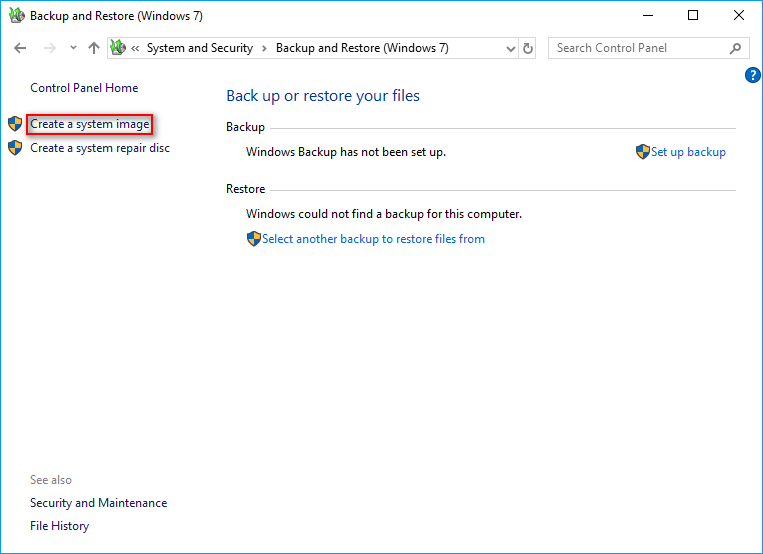Open the File History link
This screenshot has height=554, width=763.
click(x=59, y=526)
